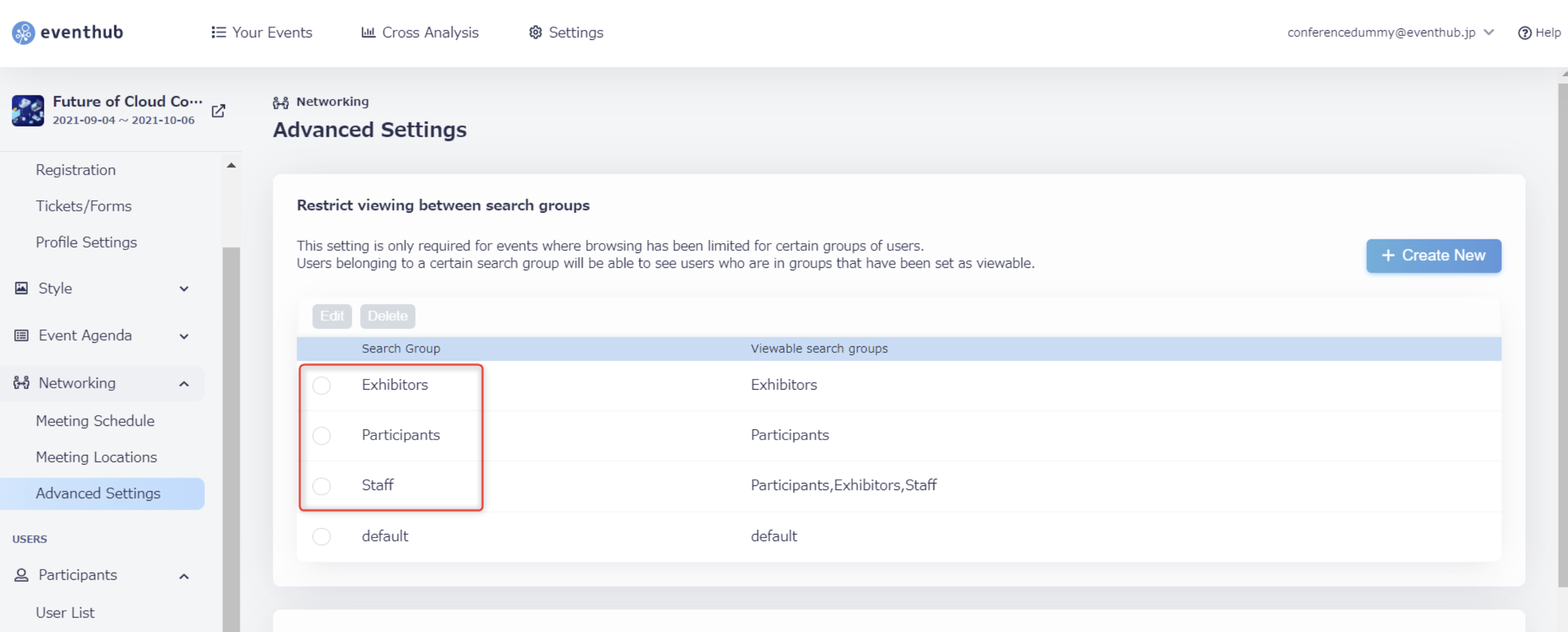Go to Tickets/Forms in sidebar

[x=83, y=206]
